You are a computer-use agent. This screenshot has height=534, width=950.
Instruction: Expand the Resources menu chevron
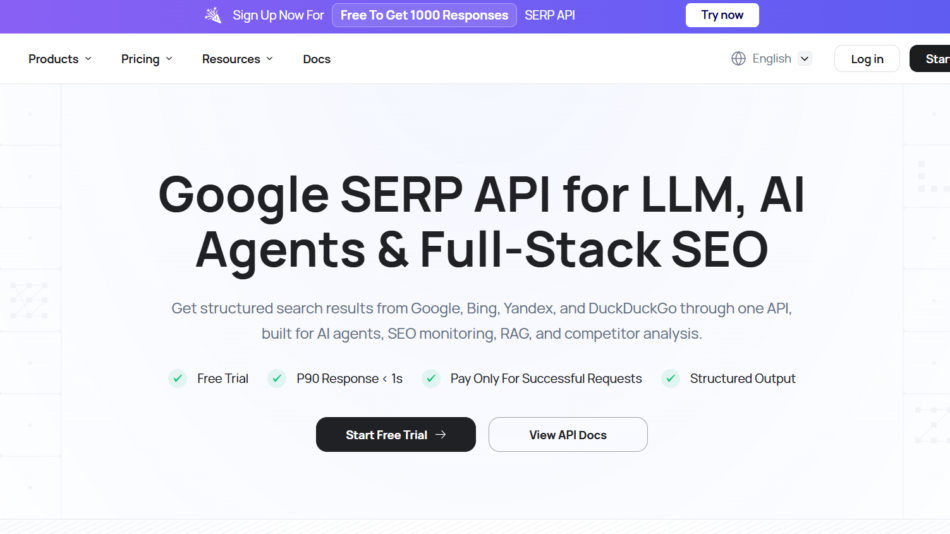(270, 59)
